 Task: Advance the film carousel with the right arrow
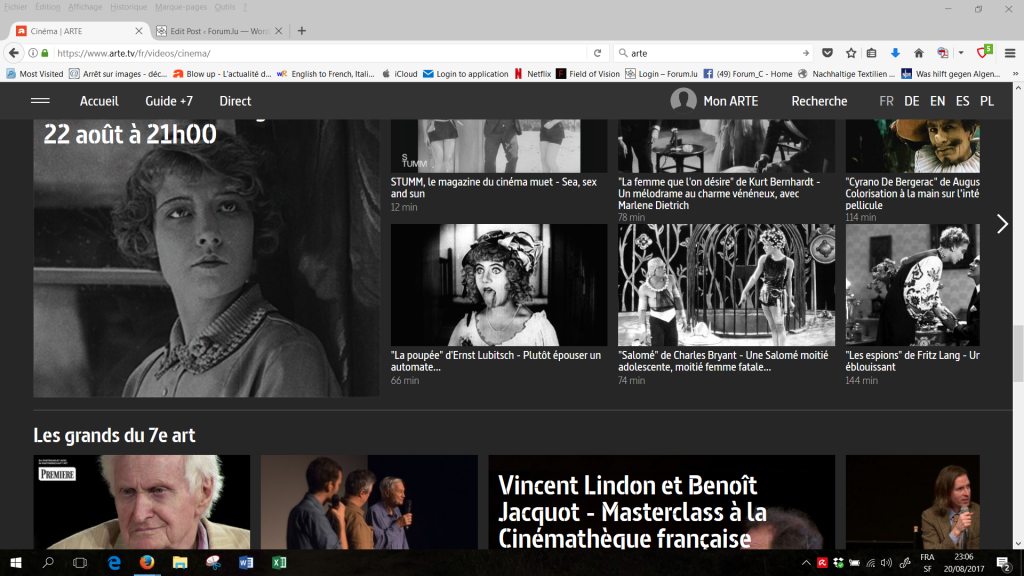point(1002,224)
